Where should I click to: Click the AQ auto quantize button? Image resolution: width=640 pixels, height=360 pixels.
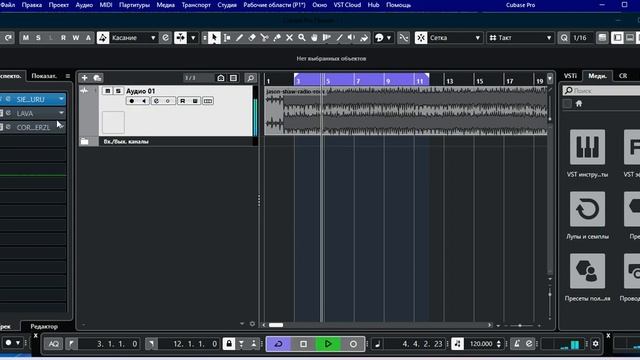point(53,344)
